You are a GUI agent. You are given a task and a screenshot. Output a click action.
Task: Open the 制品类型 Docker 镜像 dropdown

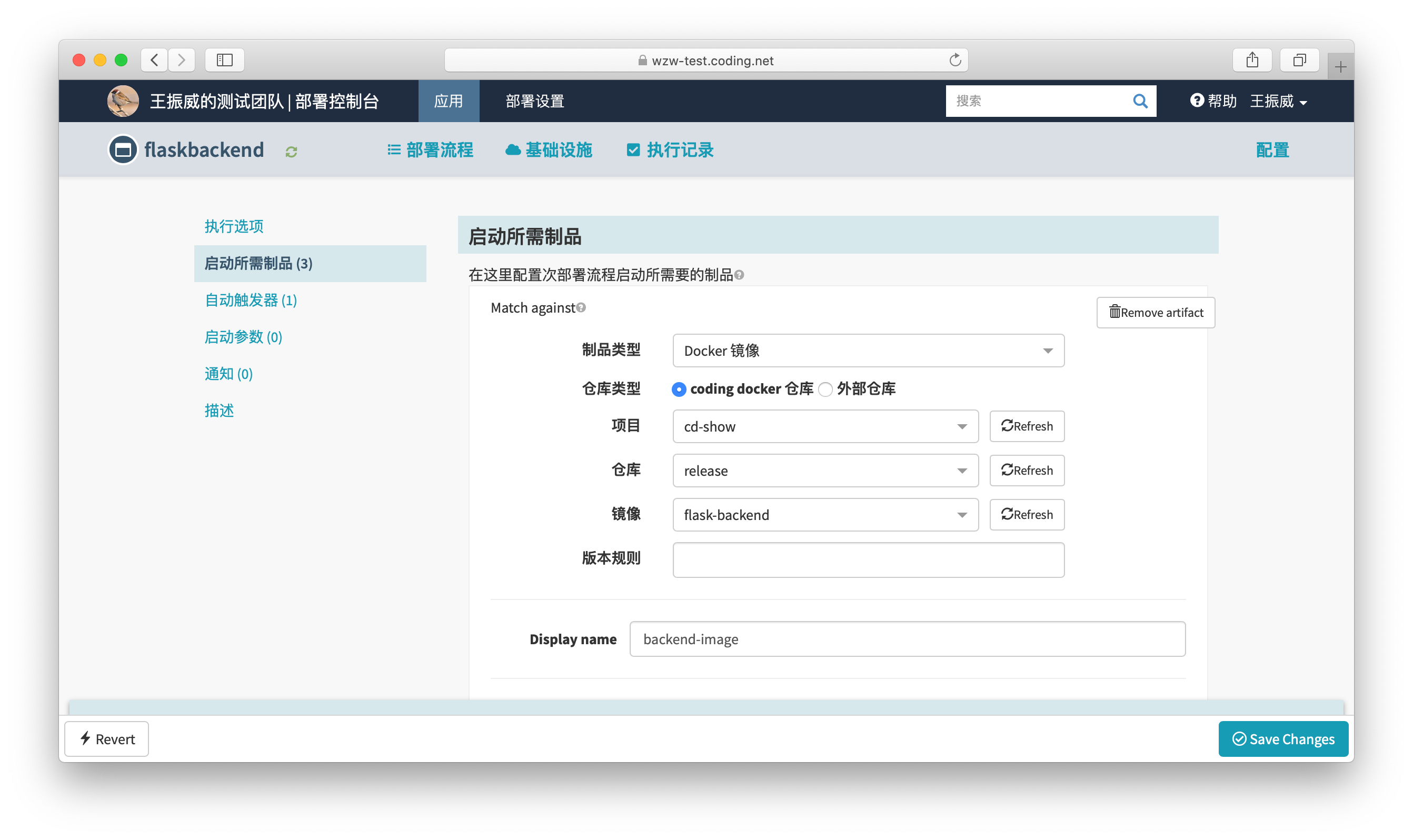pyautogui.click(x=869, y=351)
